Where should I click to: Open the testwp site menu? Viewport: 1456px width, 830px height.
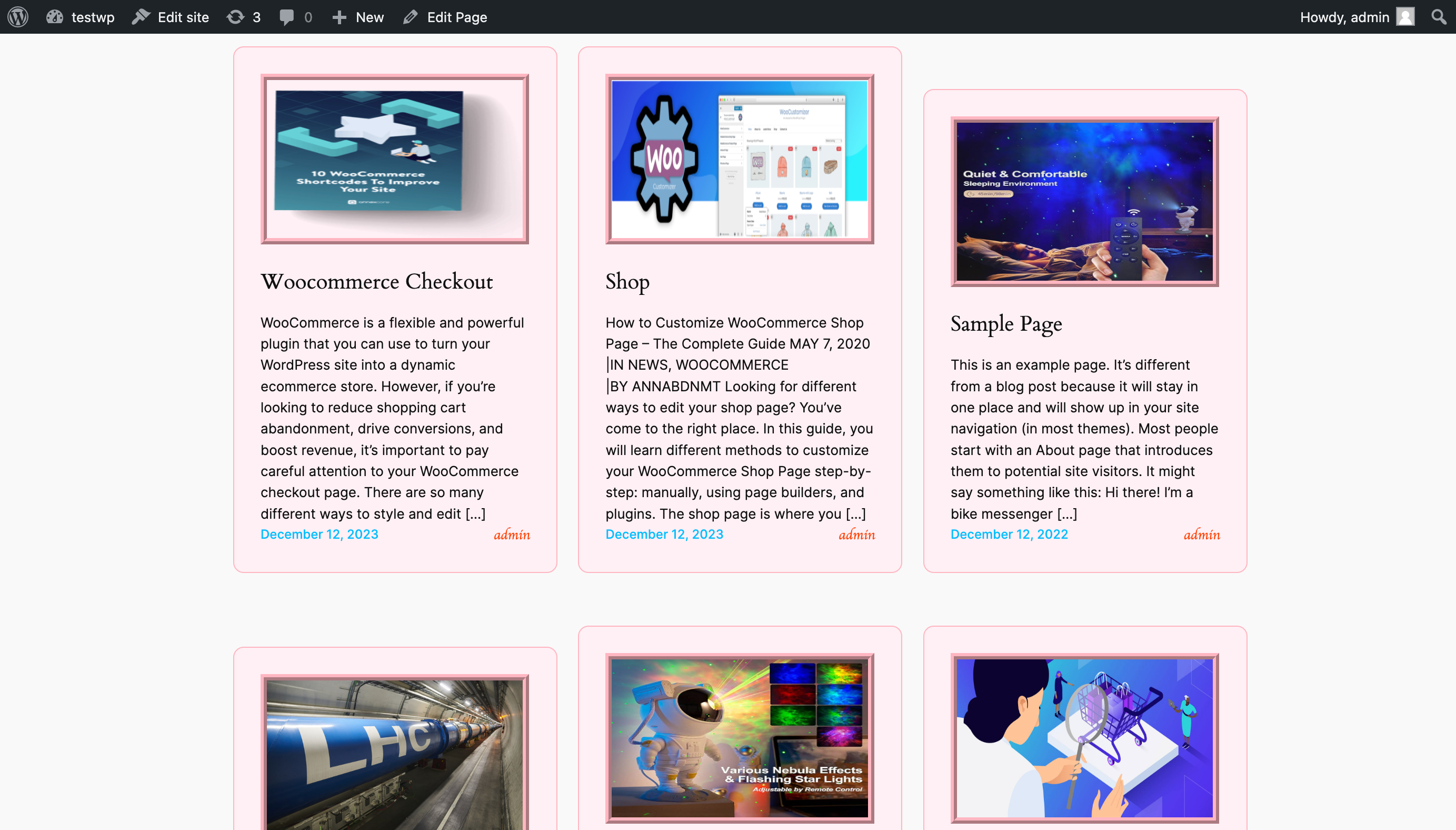(x=81, y=16)
